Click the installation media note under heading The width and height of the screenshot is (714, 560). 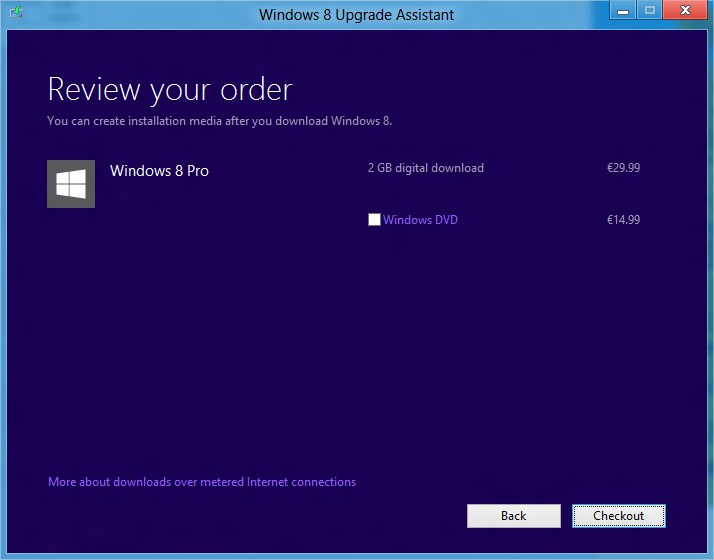pos(219,121)
